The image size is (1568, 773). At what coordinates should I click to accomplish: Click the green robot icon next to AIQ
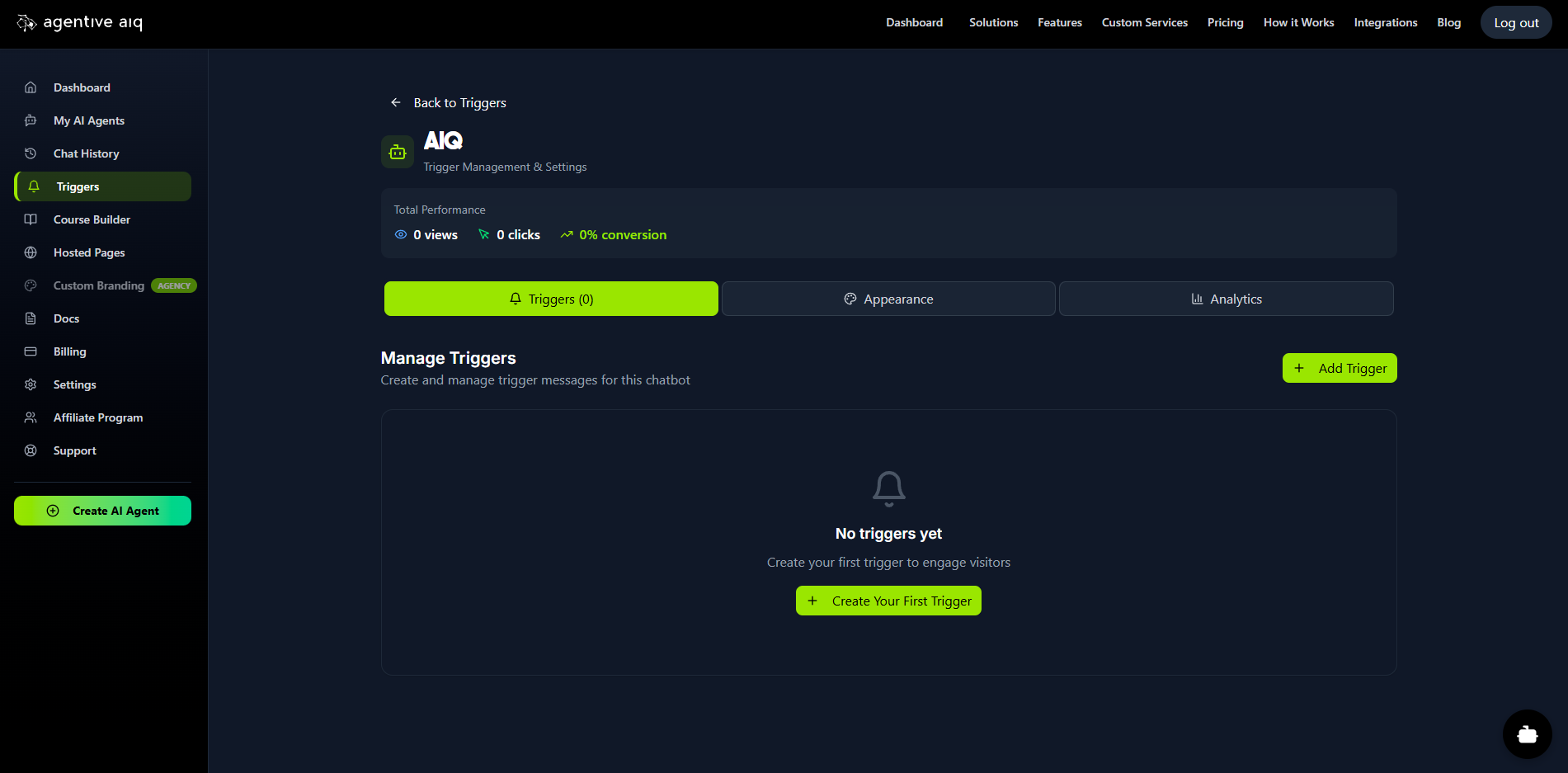click(398, 152)
